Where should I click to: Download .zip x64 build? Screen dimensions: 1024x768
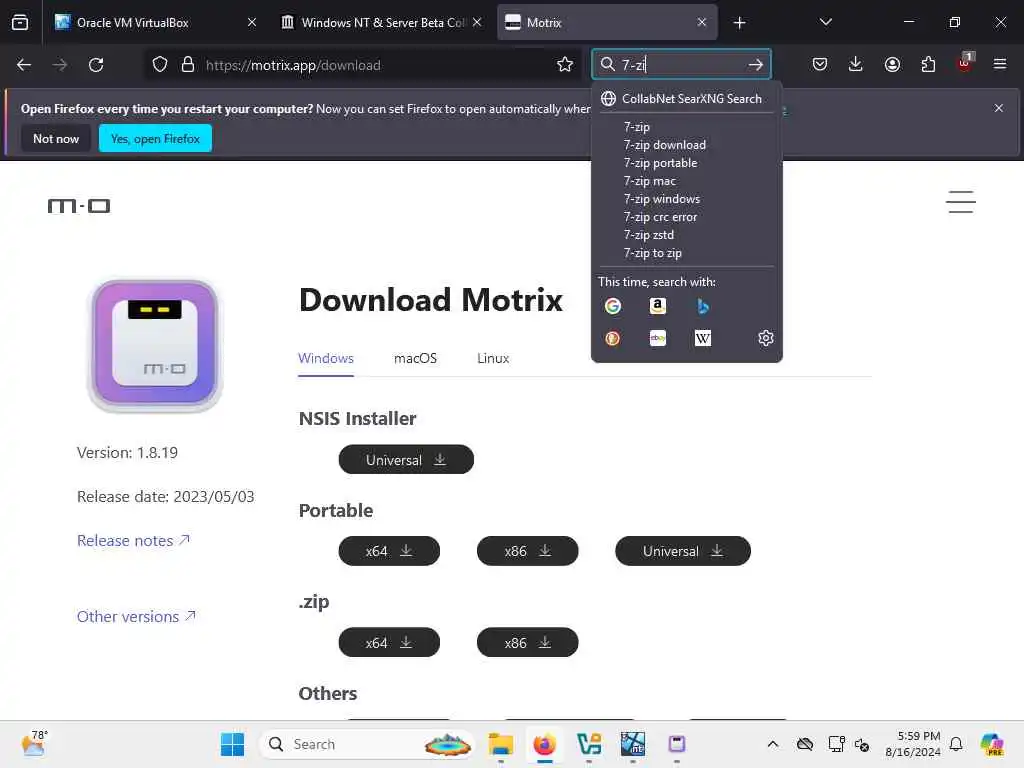(389, 643)
